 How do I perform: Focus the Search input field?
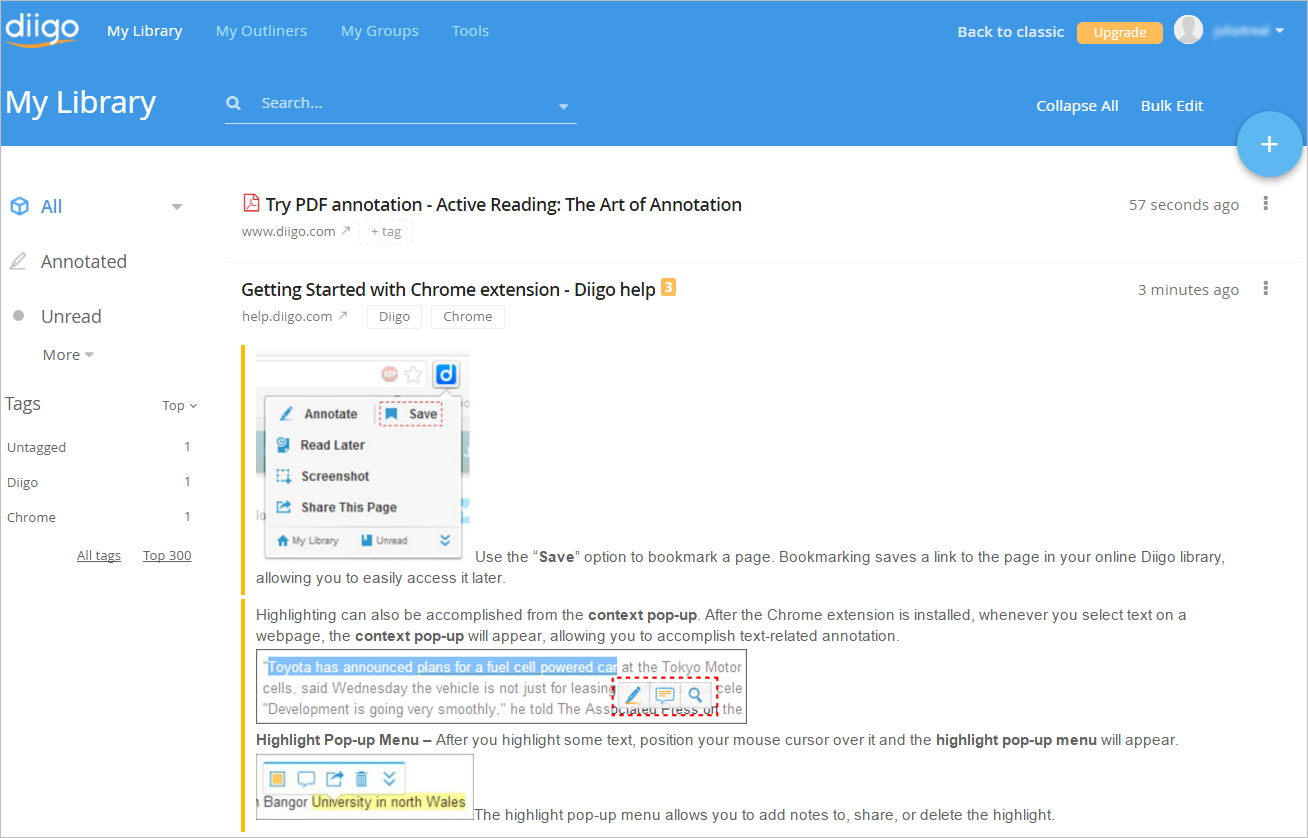400,103
